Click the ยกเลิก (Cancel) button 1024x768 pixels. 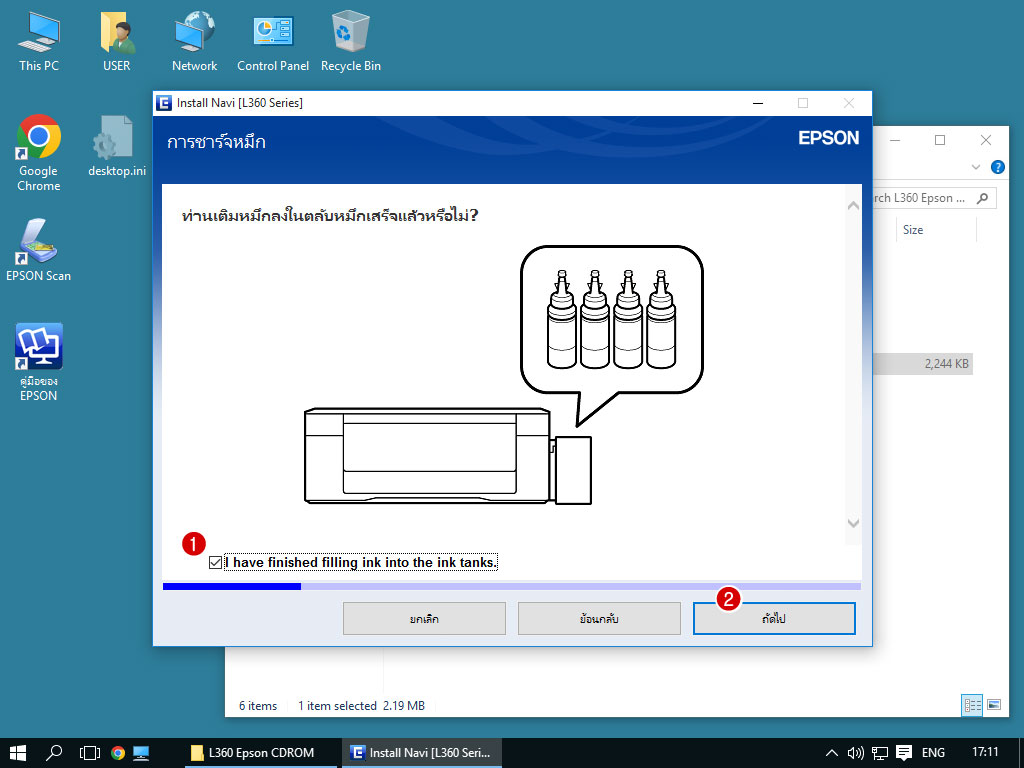[x=424, y=619]
